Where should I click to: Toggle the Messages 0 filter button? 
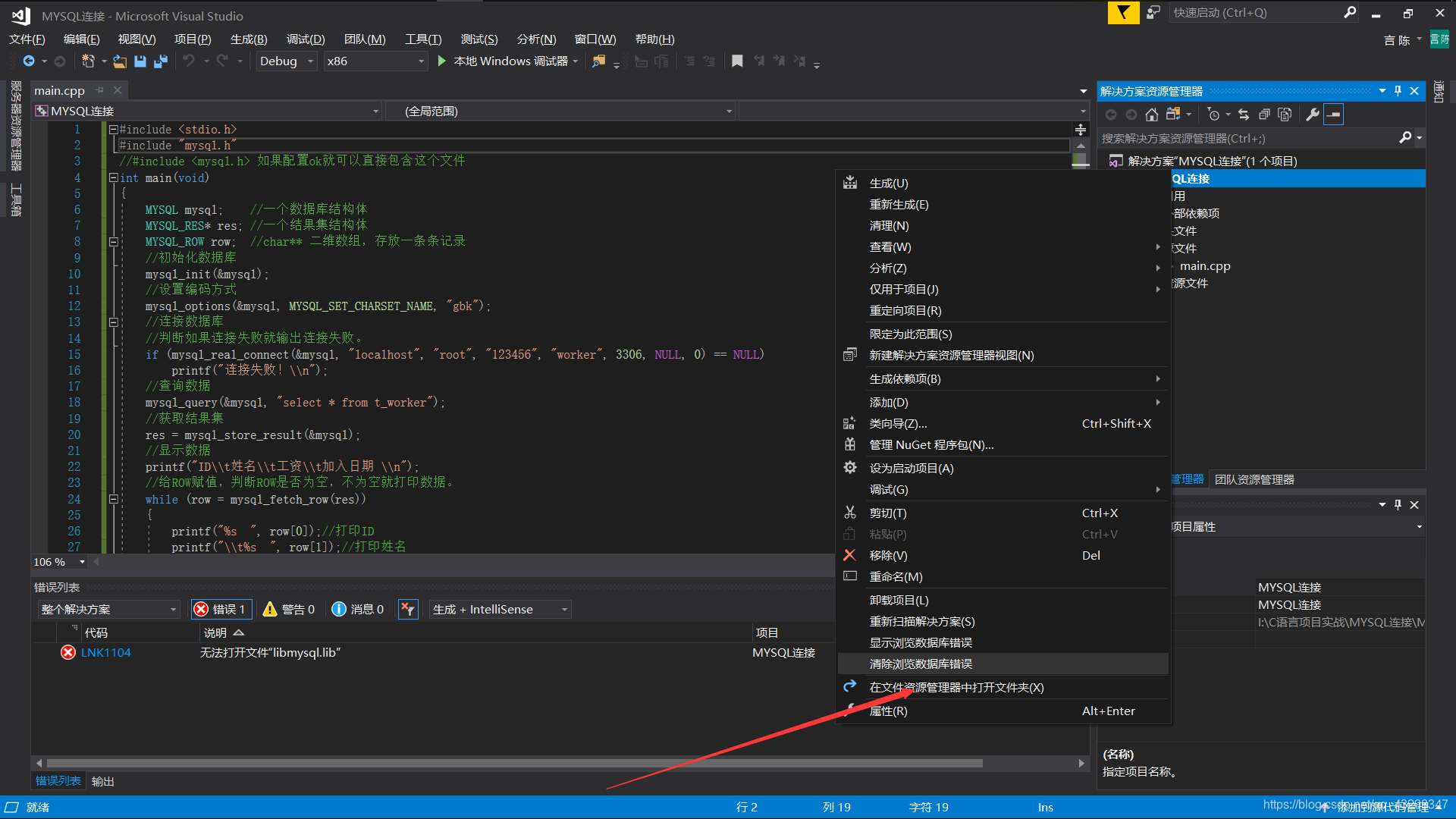coord(358,609)
